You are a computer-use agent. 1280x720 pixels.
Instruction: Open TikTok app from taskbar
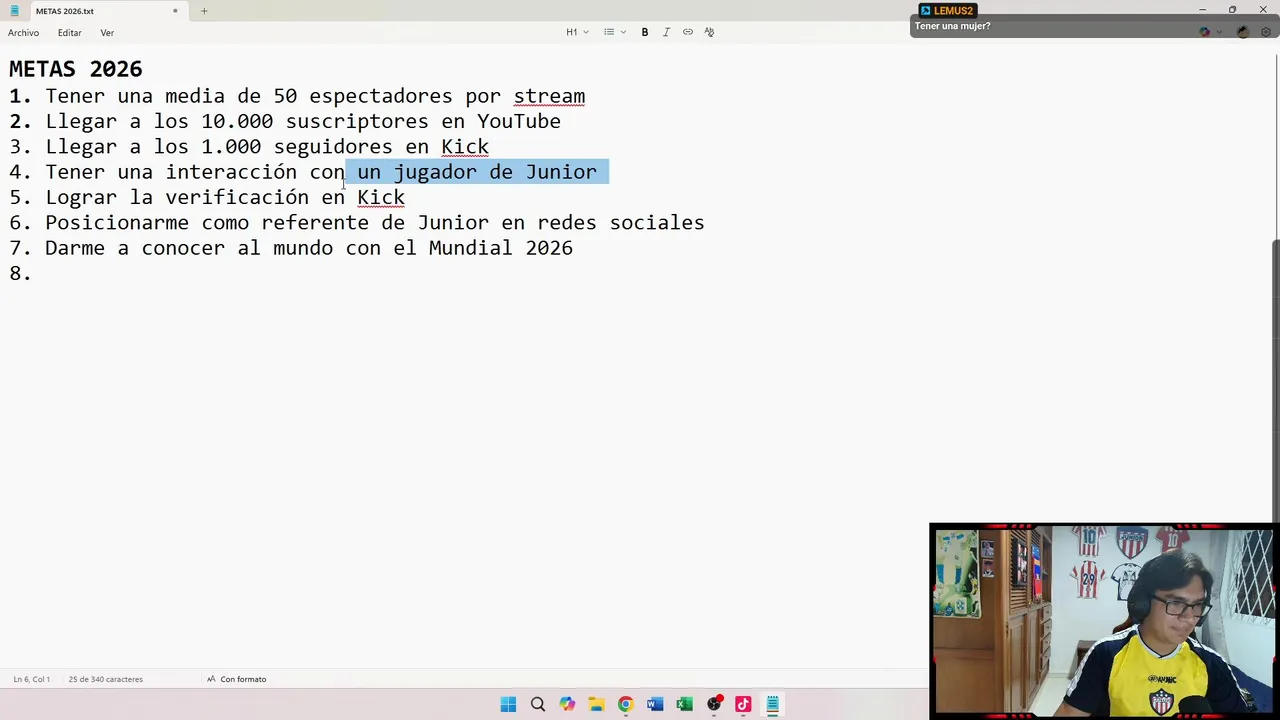click(x=743, y=704)
